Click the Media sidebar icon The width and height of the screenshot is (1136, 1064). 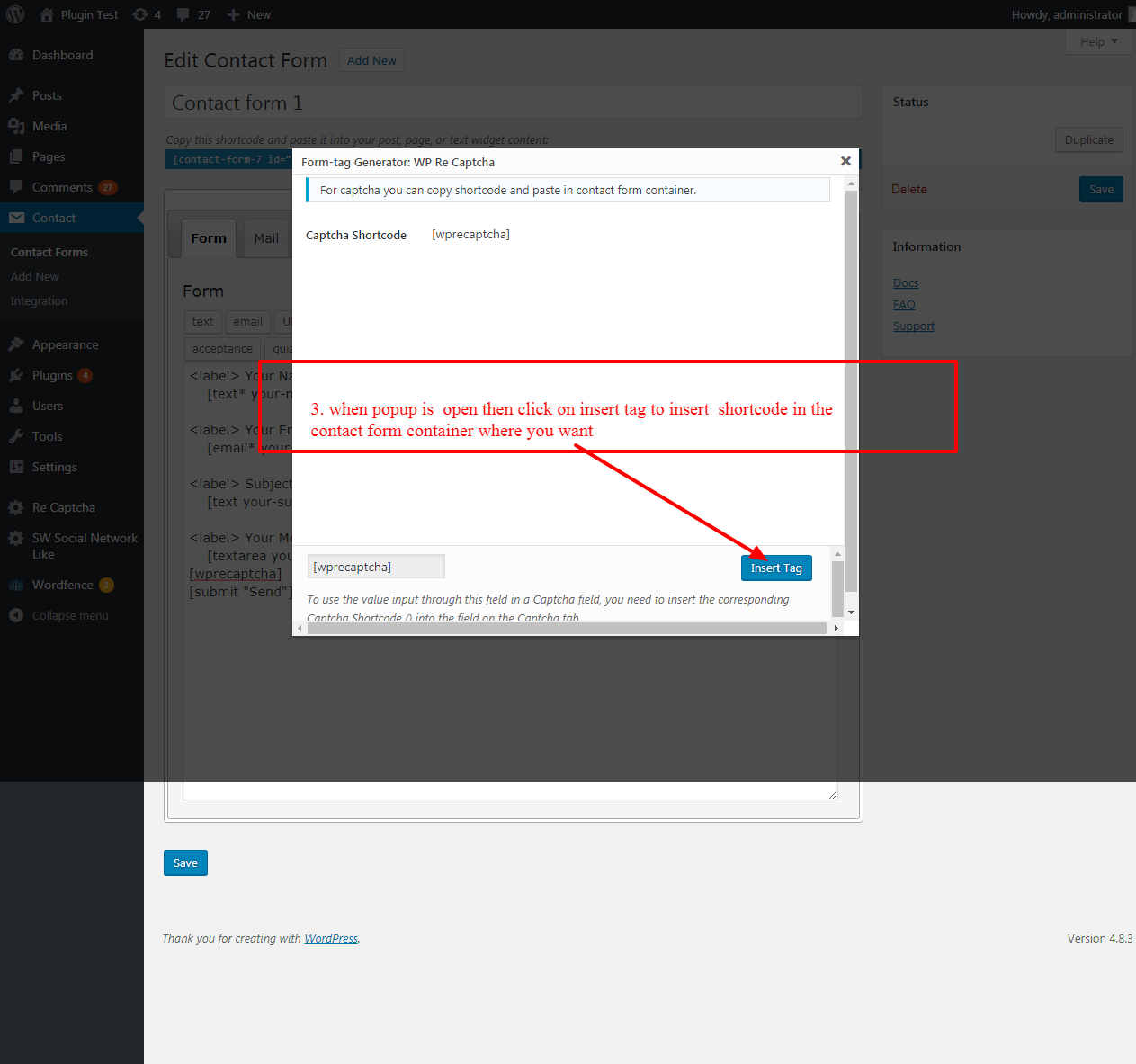point(16,126)
